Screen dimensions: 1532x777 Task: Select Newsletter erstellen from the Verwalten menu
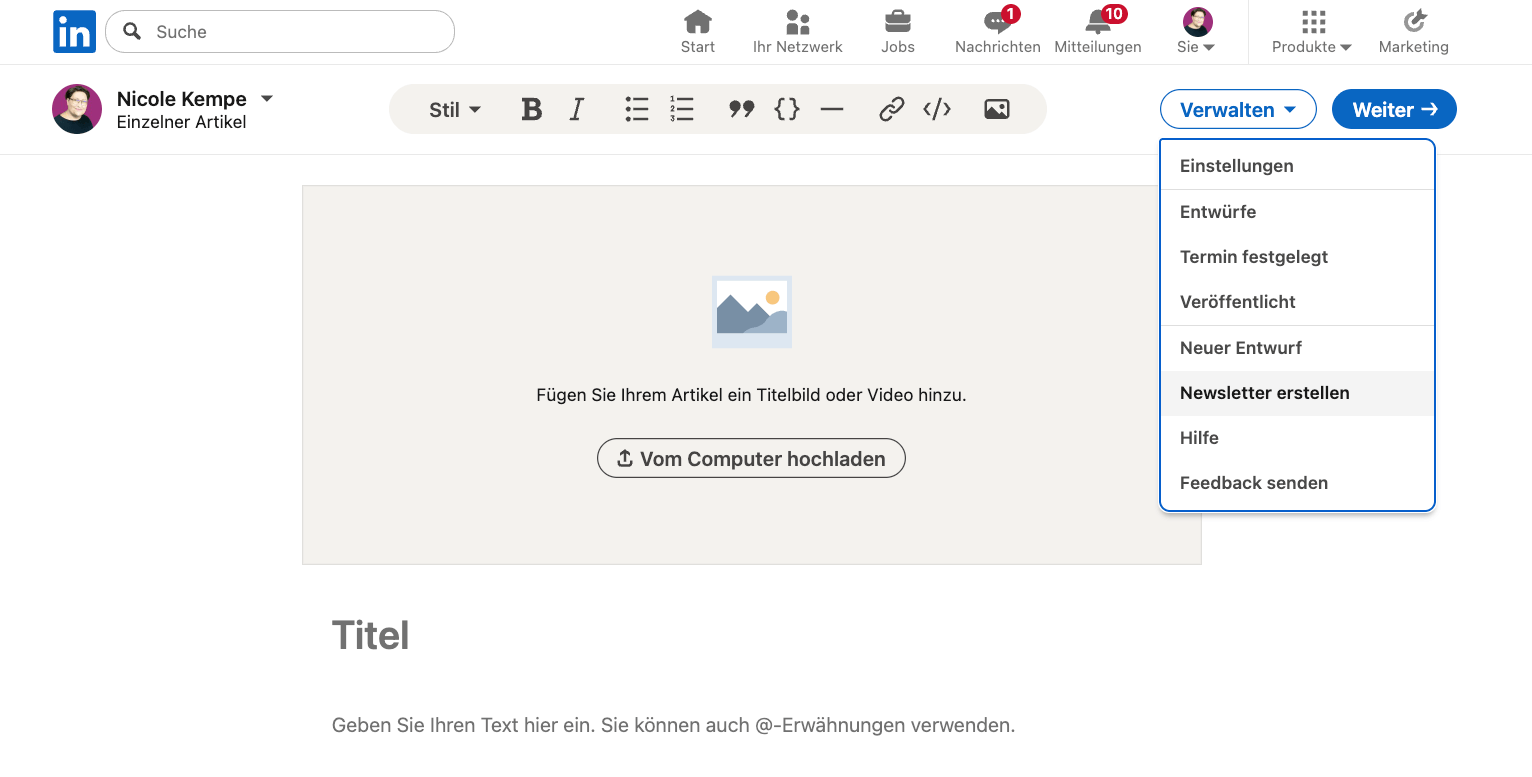(x=1264, y=393)
